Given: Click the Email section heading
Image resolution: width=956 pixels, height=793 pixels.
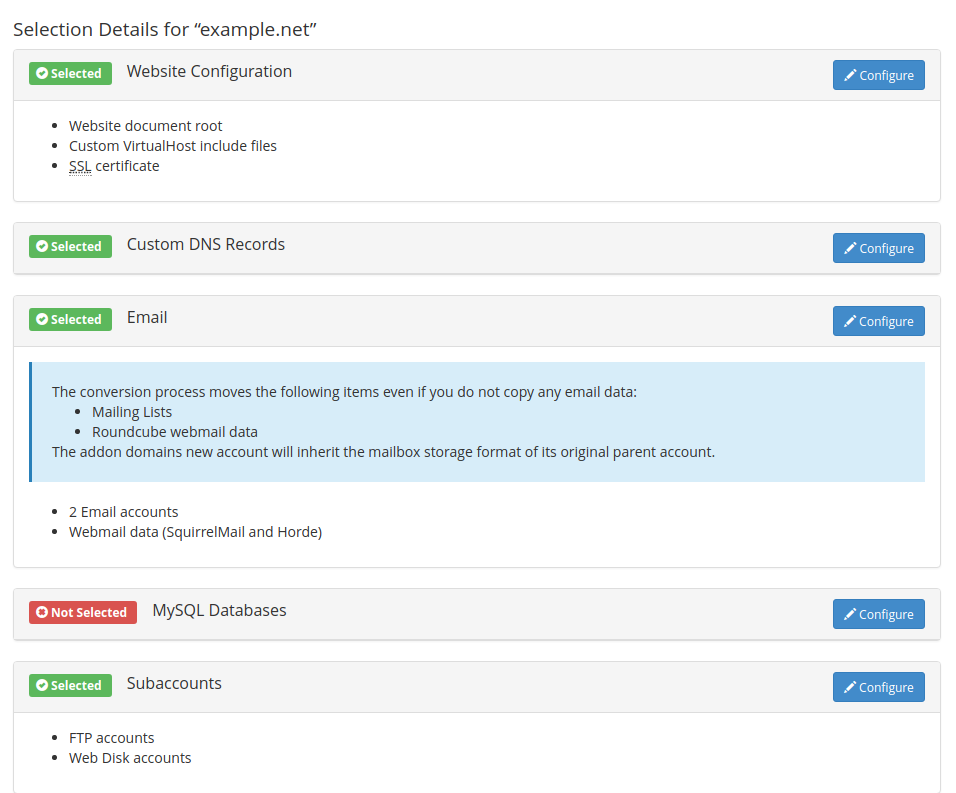Looking at the screenshot, I should (x=147, y=317).
